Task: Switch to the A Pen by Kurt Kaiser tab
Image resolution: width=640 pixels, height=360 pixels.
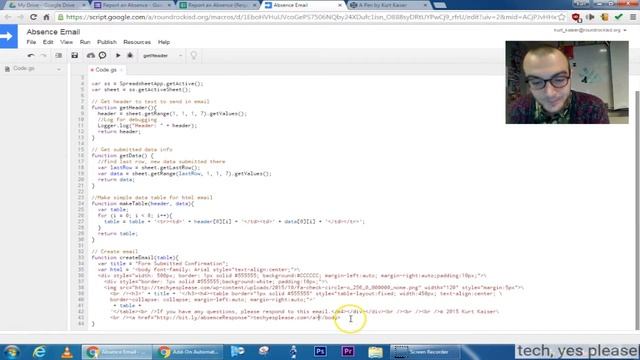Action: (x=389, y=5)
